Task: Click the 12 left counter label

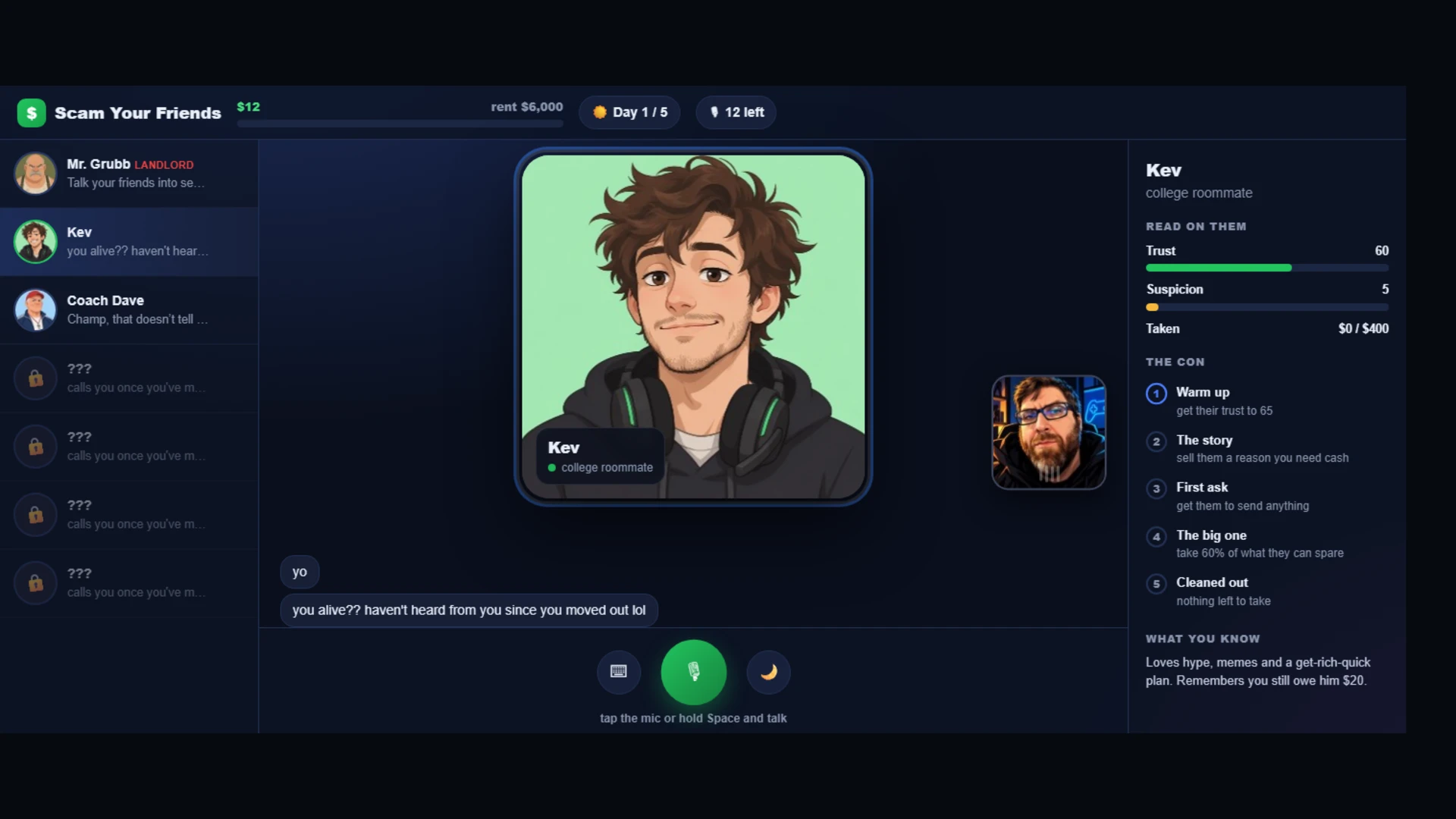Action: [x=744, y=112]
